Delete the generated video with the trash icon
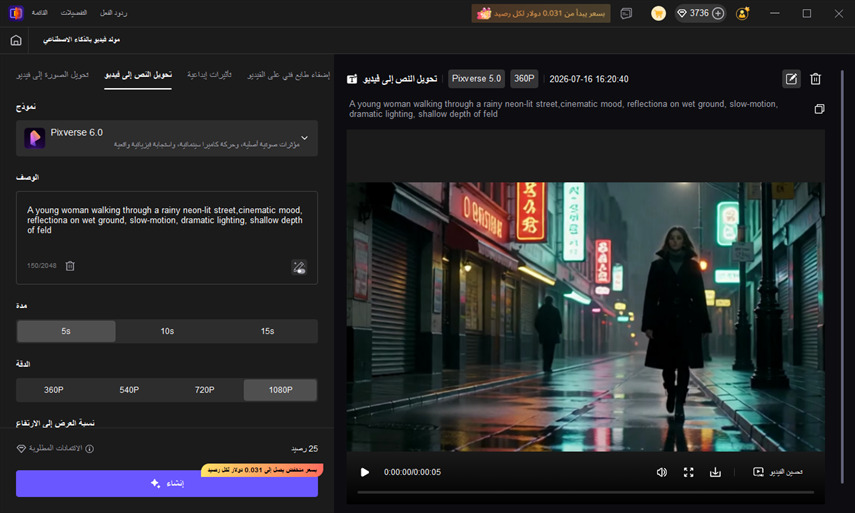This screenshot has width=855, height=513. click(x=815, y=79)
